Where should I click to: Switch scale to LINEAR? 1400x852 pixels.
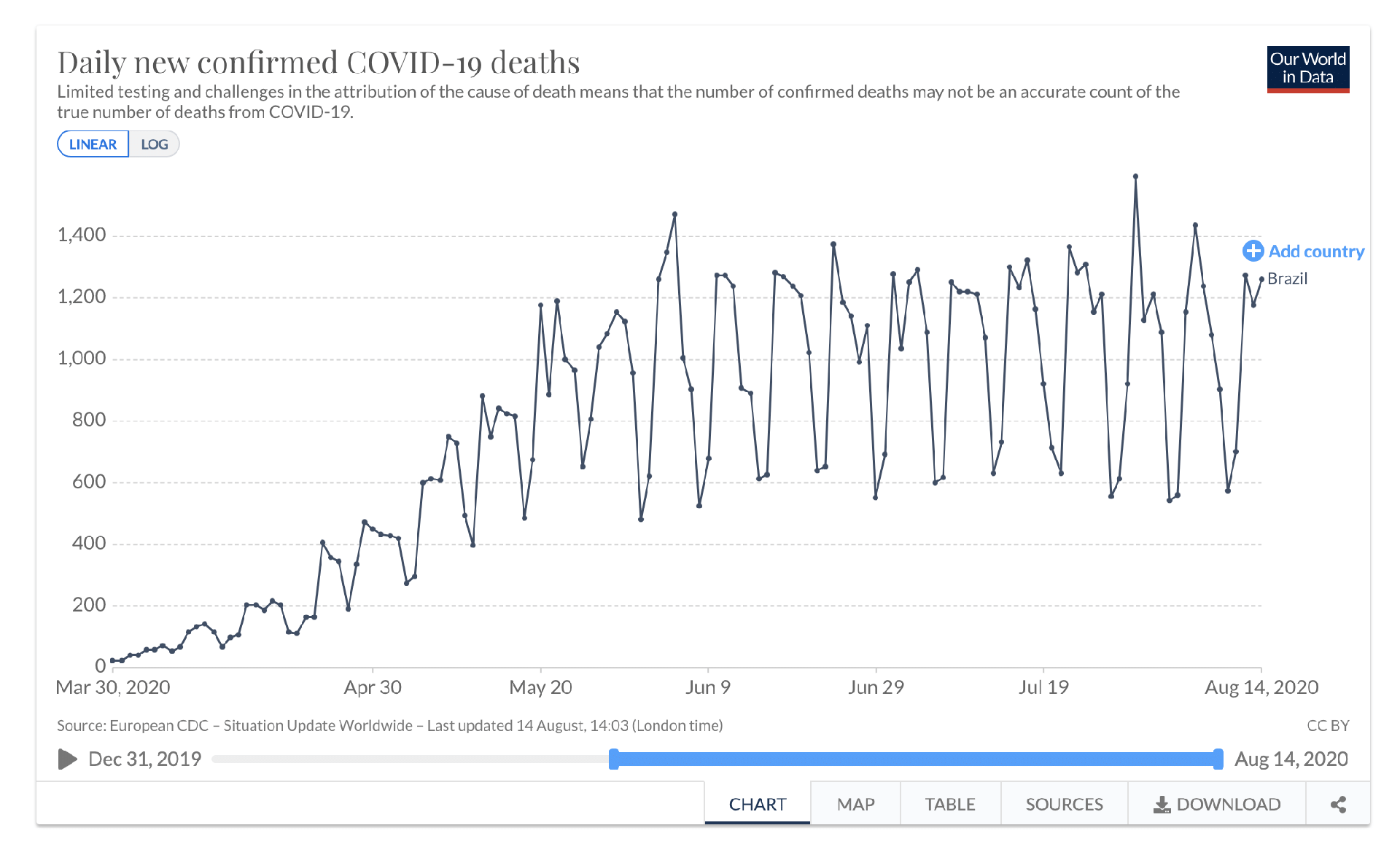(93, 144)
